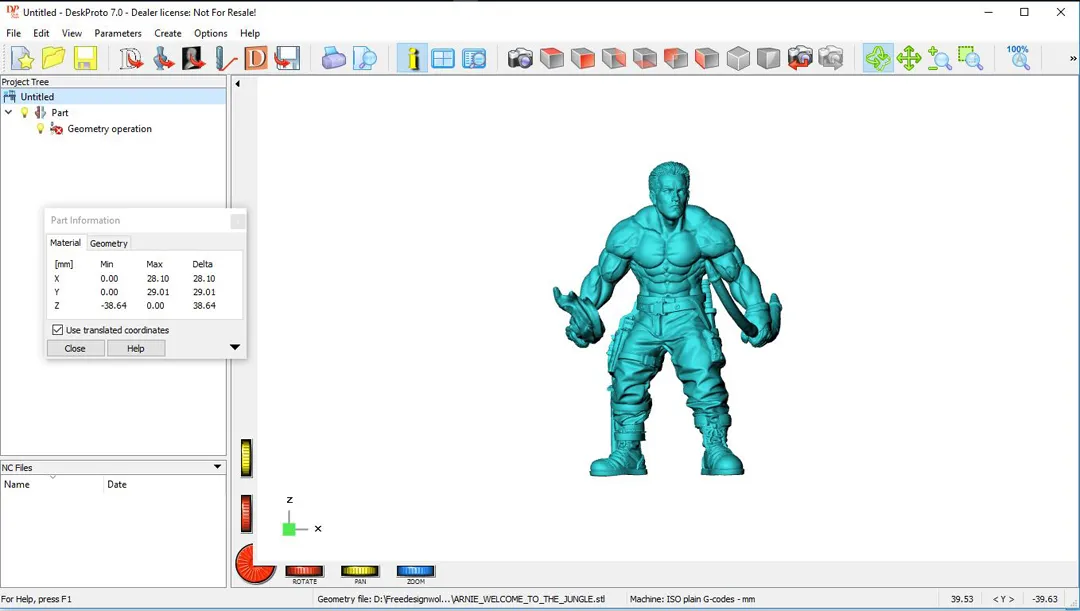The image size is (1080, 611).
Task: Load geometry file with the vase-arrow icon
Action: pos(163,59)
